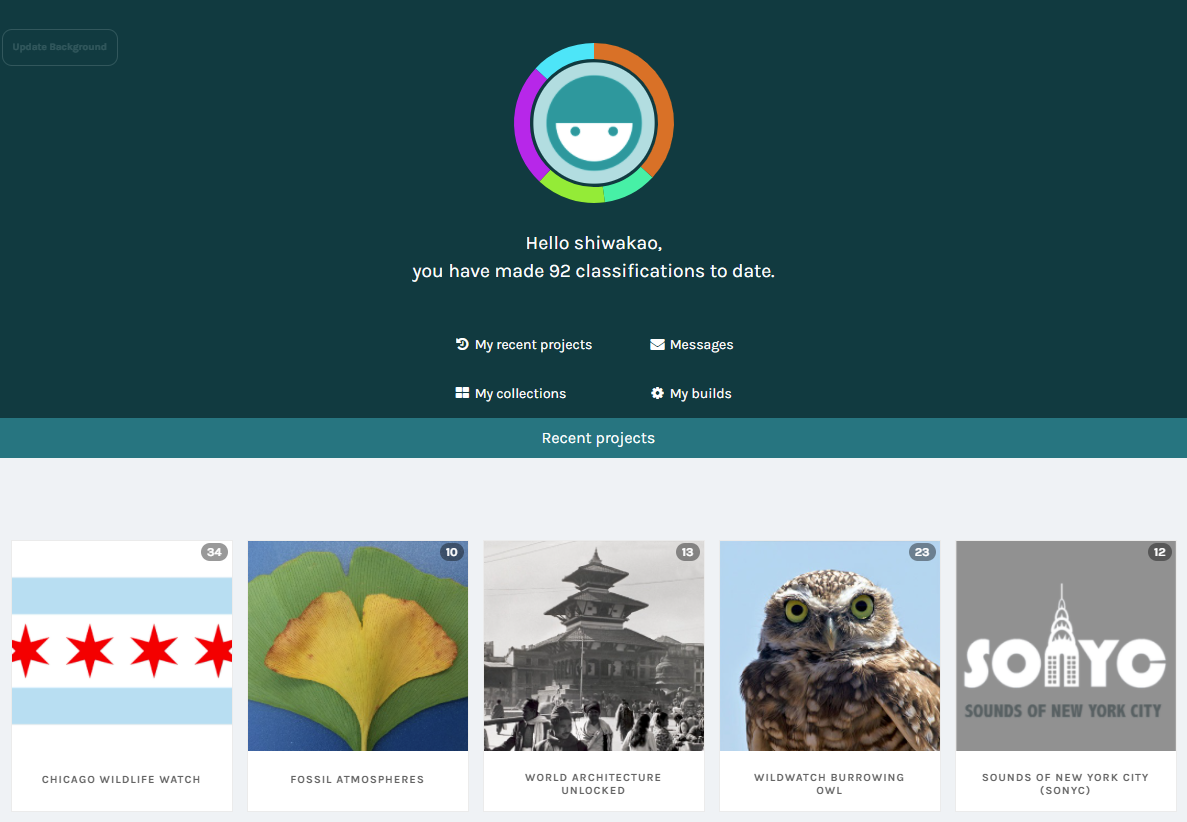Screen dimensions: 1187x822
Task: Click the 13 badge on World Architecture Unlocked
Action: [687, 552]
